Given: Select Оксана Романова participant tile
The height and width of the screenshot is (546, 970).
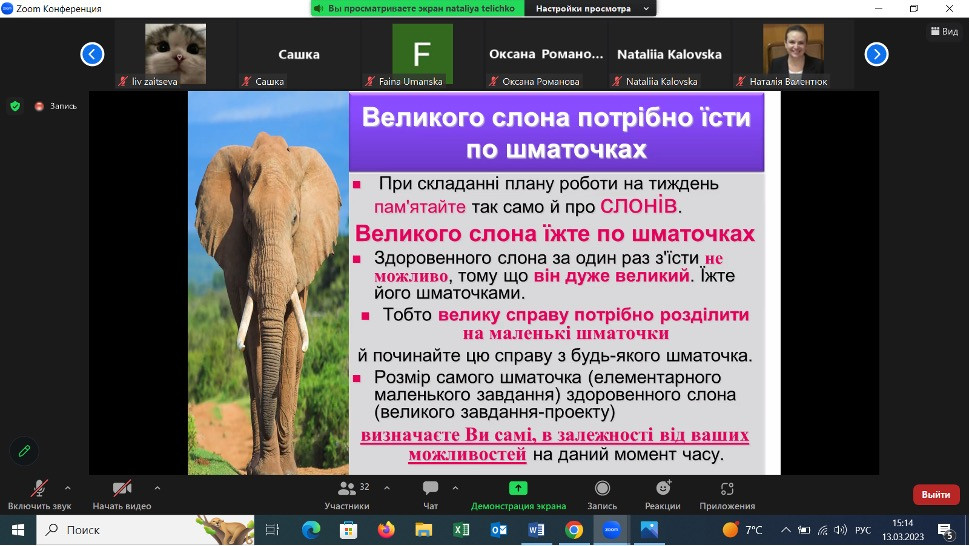Looking at the screenshot, I should click(x=546, y=55).
